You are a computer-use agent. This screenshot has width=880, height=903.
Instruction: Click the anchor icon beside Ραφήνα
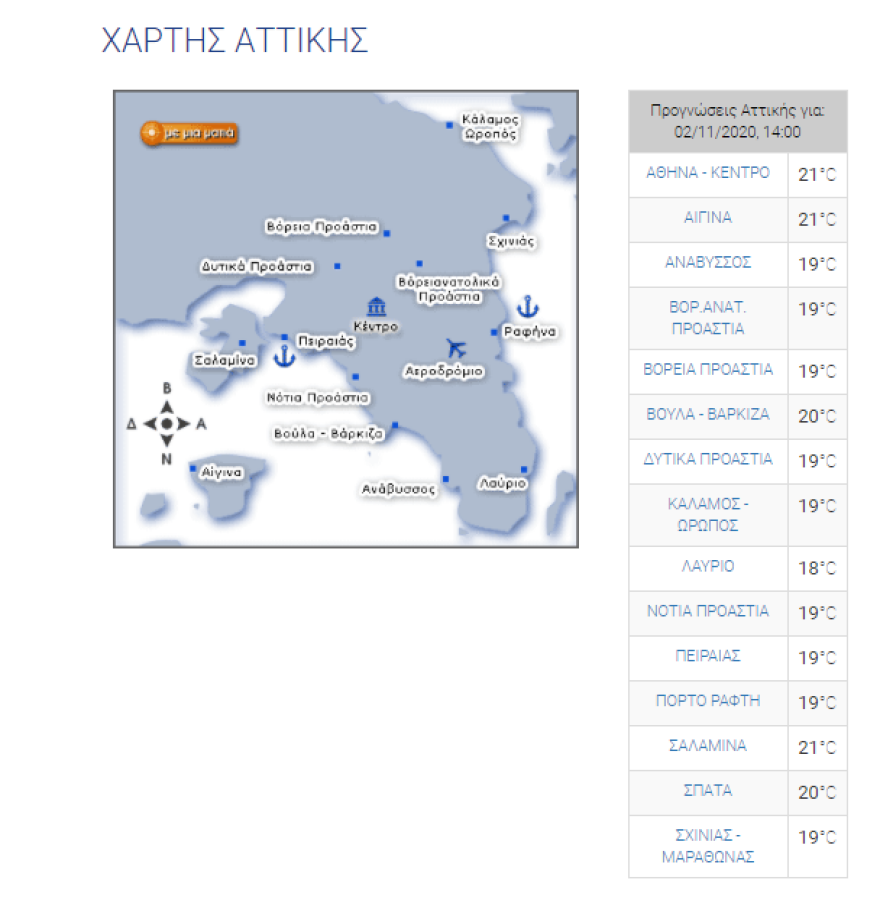click(527, 305)
